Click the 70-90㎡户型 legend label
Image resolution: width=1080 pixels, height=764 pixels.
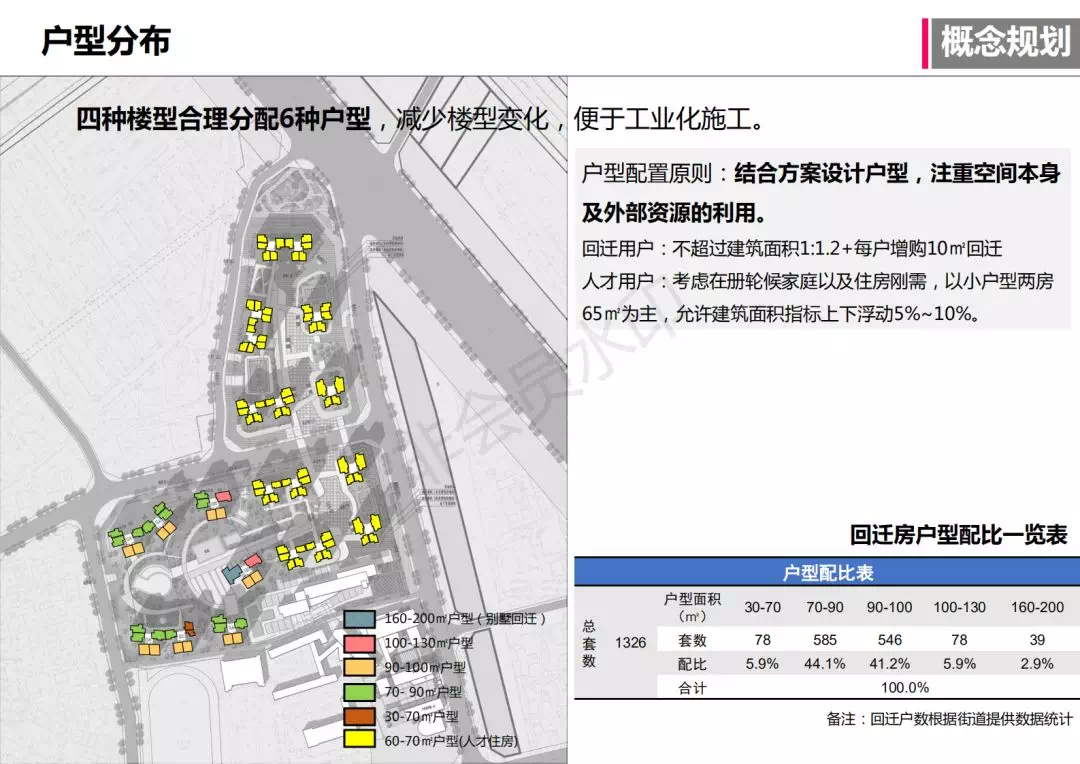(x=423, y=692)
